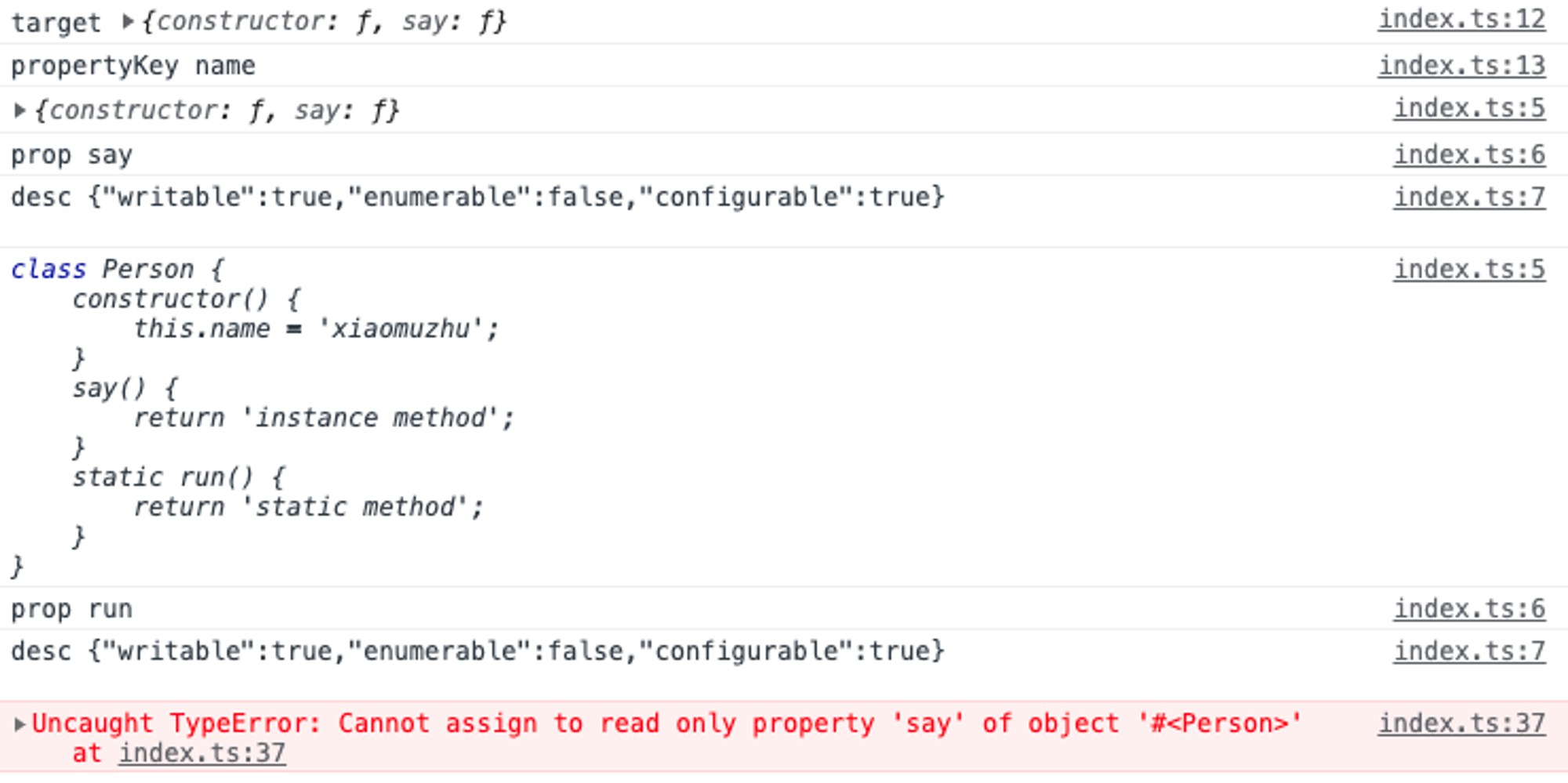1568x783 pixels.
Task: Click the target object preview text
Action: [x=324, y=21]
